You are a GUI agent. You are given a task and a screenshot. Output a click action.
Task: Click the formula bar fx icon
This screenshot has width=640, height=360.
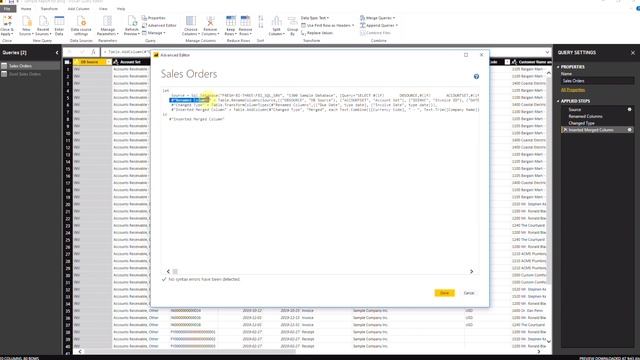(93, 52)
